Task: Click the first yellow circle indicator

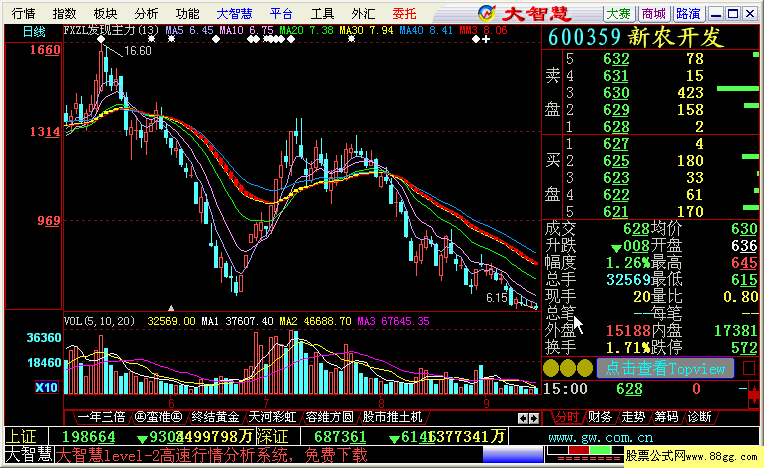Action: 551,368
